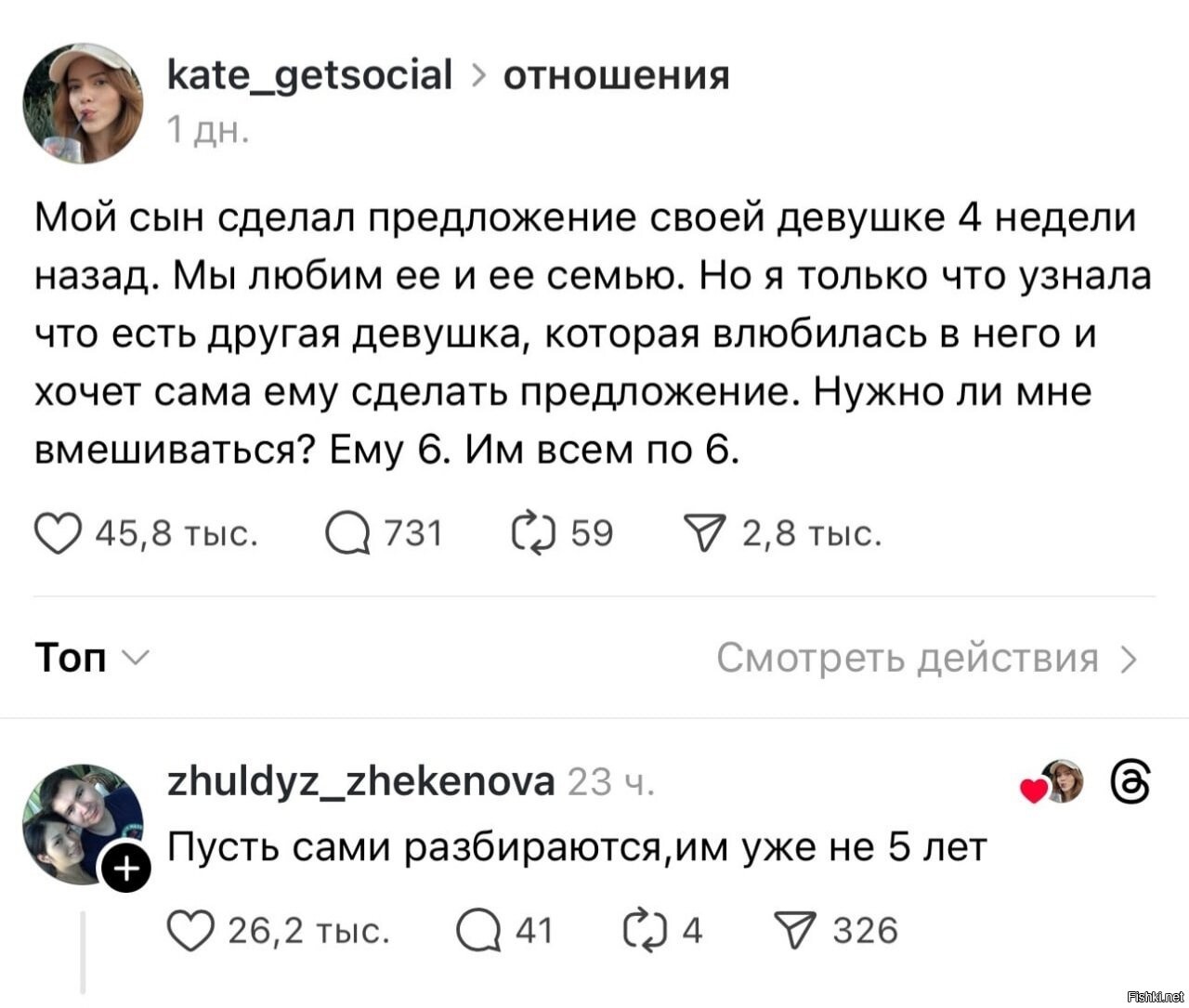Like the main post with the heart icon
The image size is (1189, 1008).
(x=58, y=534)
